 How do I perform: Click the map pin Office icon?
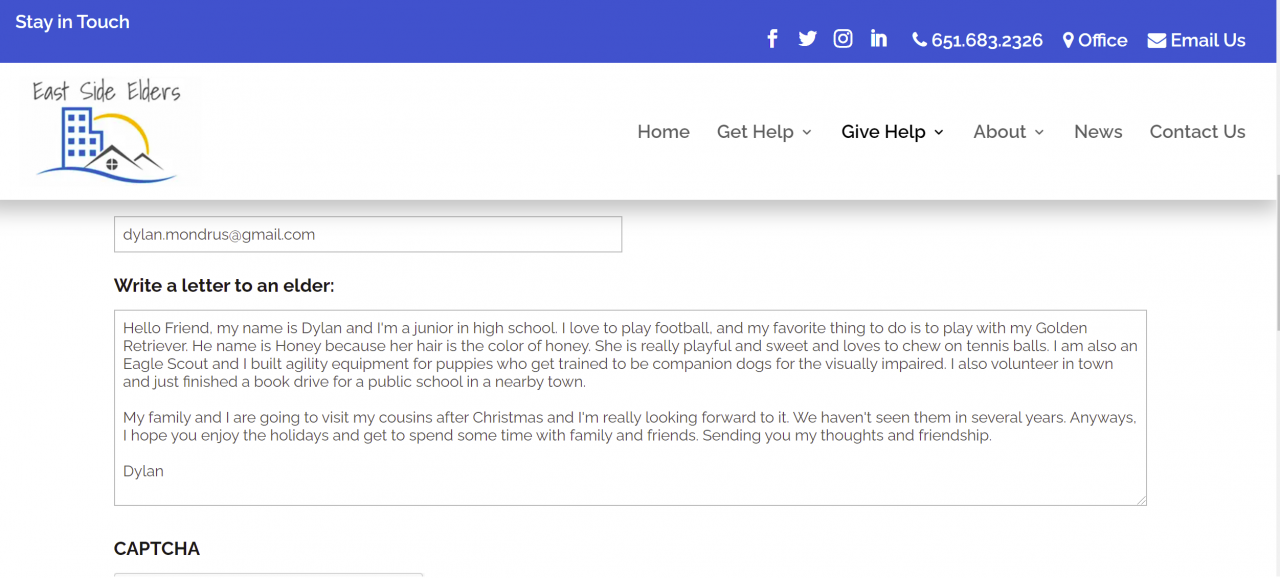click(1068, 40)
